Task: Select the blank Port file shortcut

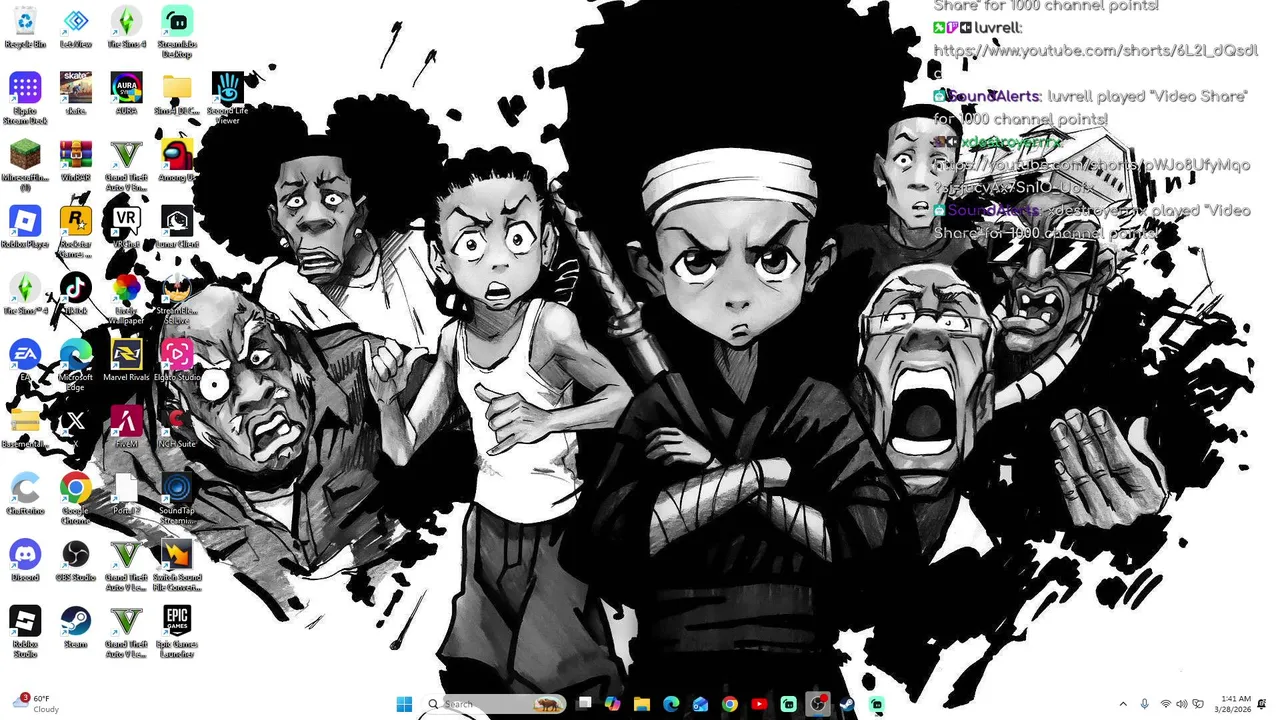Action: (126, 493)
